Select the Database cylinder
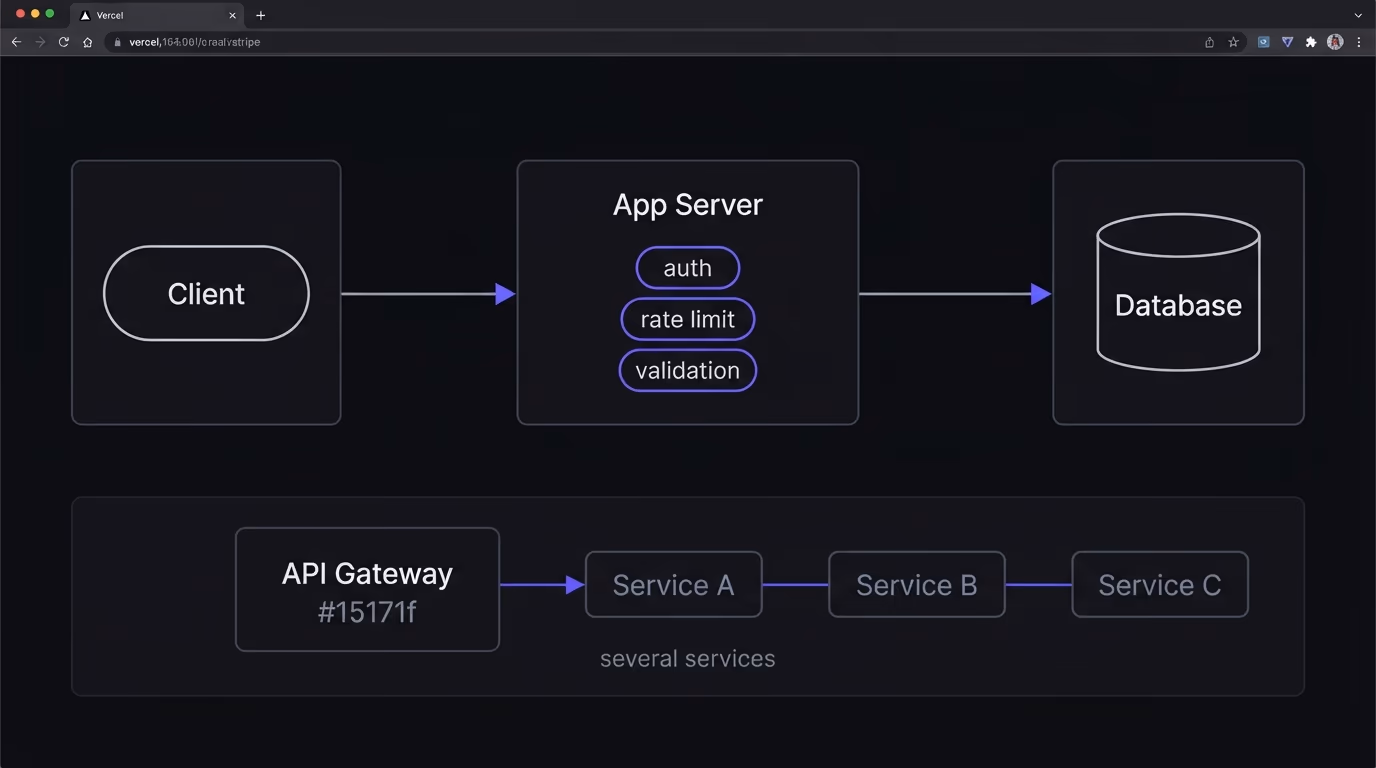The image size is (1376, 768). click(1178, 292)
